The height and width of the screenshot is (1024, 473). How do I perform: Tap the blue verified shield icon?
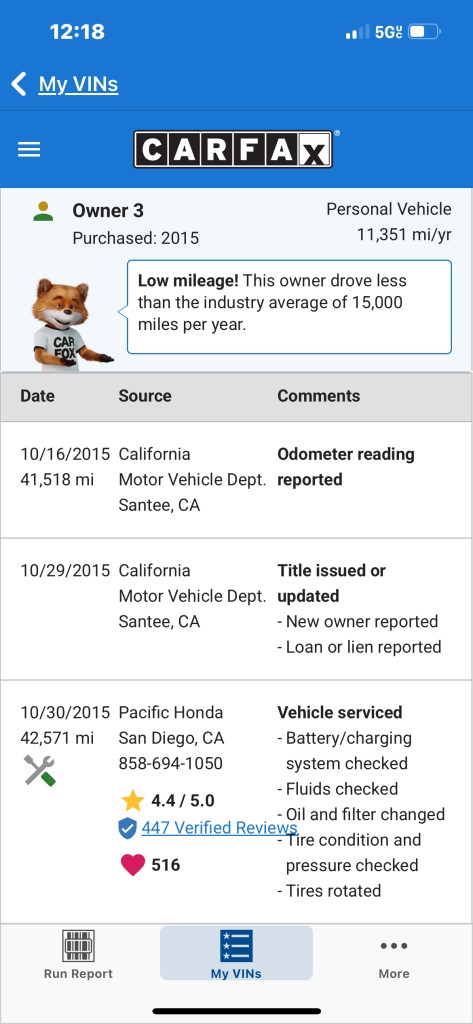click(x=127, y=828)
